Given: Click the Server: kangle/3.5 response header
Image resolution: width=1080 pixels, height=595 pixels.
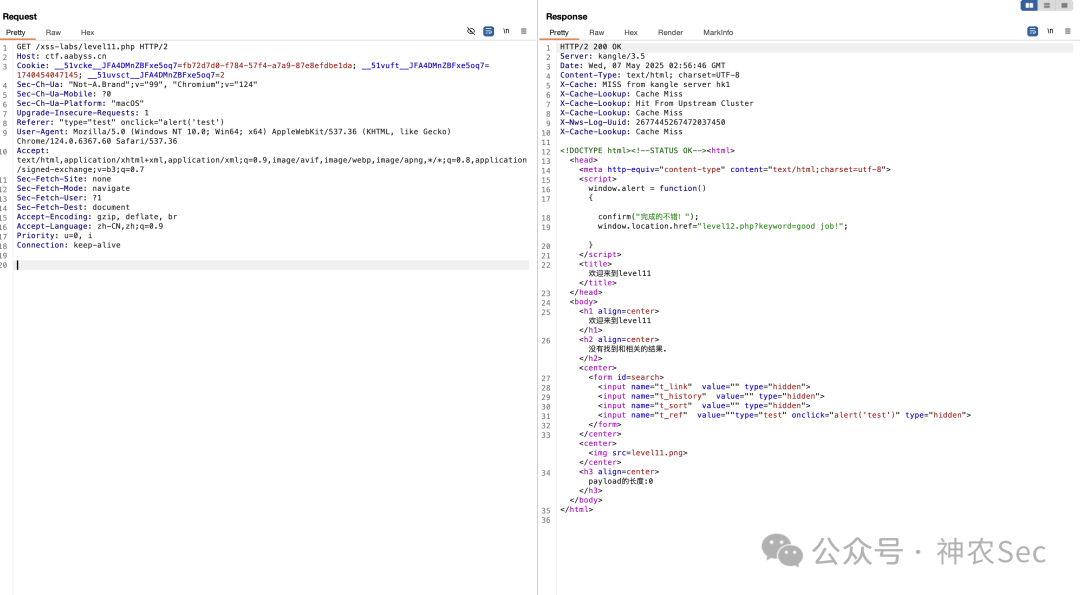Looking at the screenshot, I should [602, 56].
